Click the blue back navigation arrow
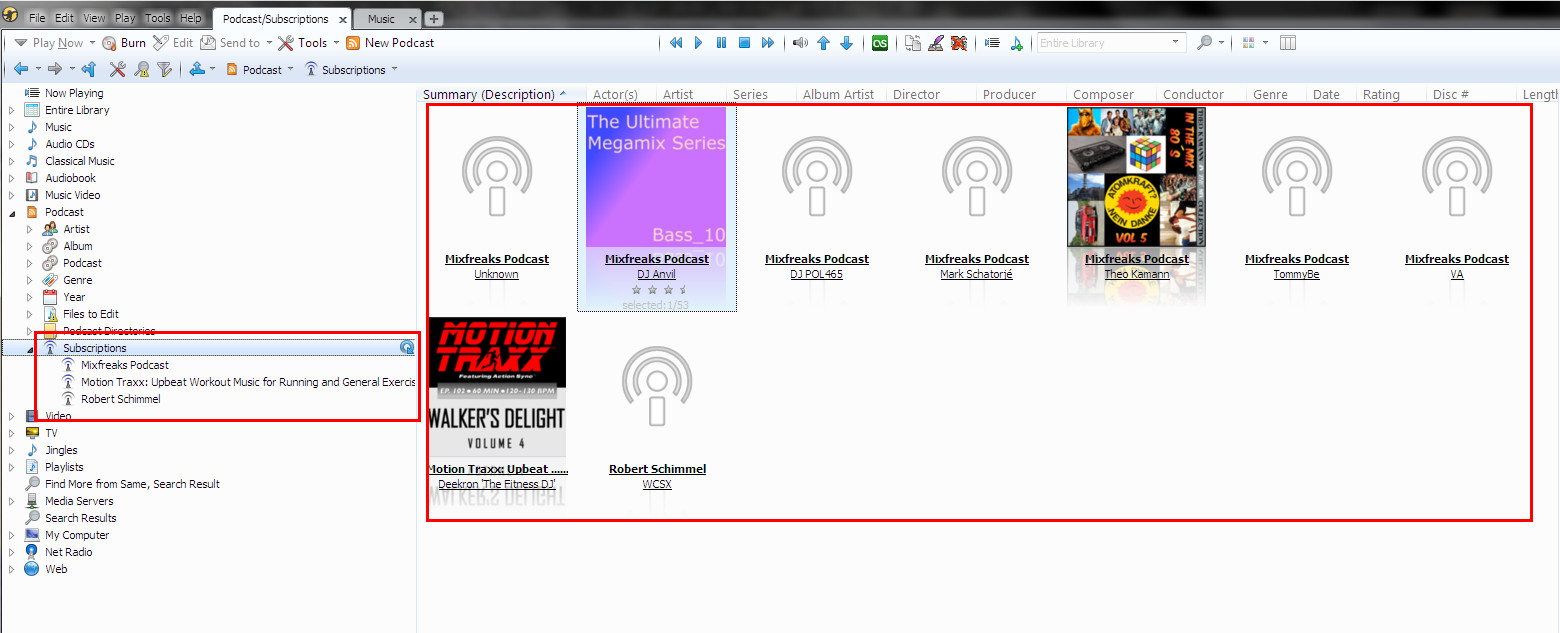The width and height of the screenshot is (1560, 633). (20, 70)
